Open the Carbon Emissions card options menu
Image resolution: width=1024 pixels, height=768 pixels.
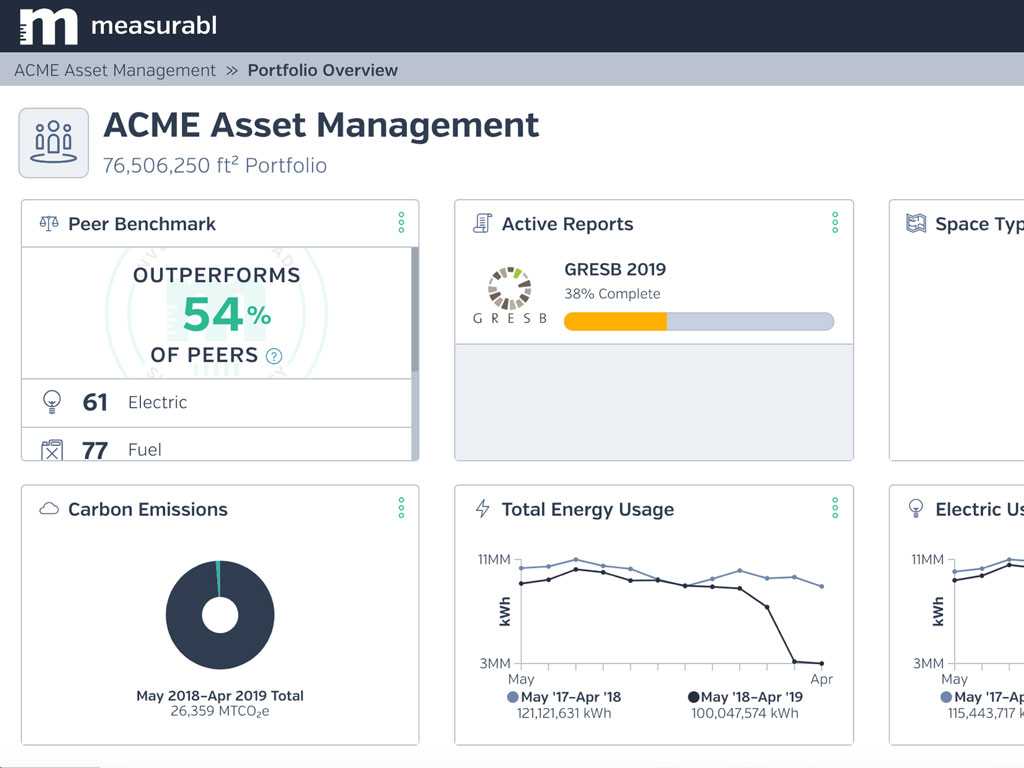tap(400, 509)
